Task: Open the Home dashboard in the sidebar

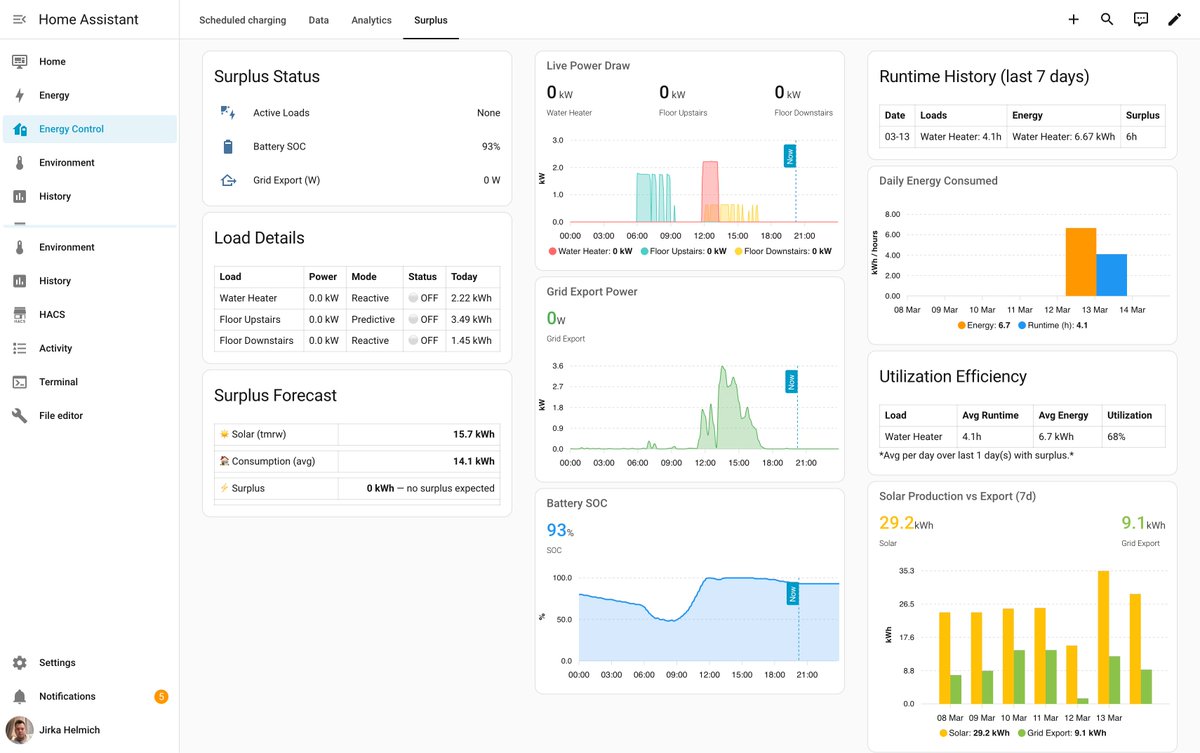Action: click(89, 62)
